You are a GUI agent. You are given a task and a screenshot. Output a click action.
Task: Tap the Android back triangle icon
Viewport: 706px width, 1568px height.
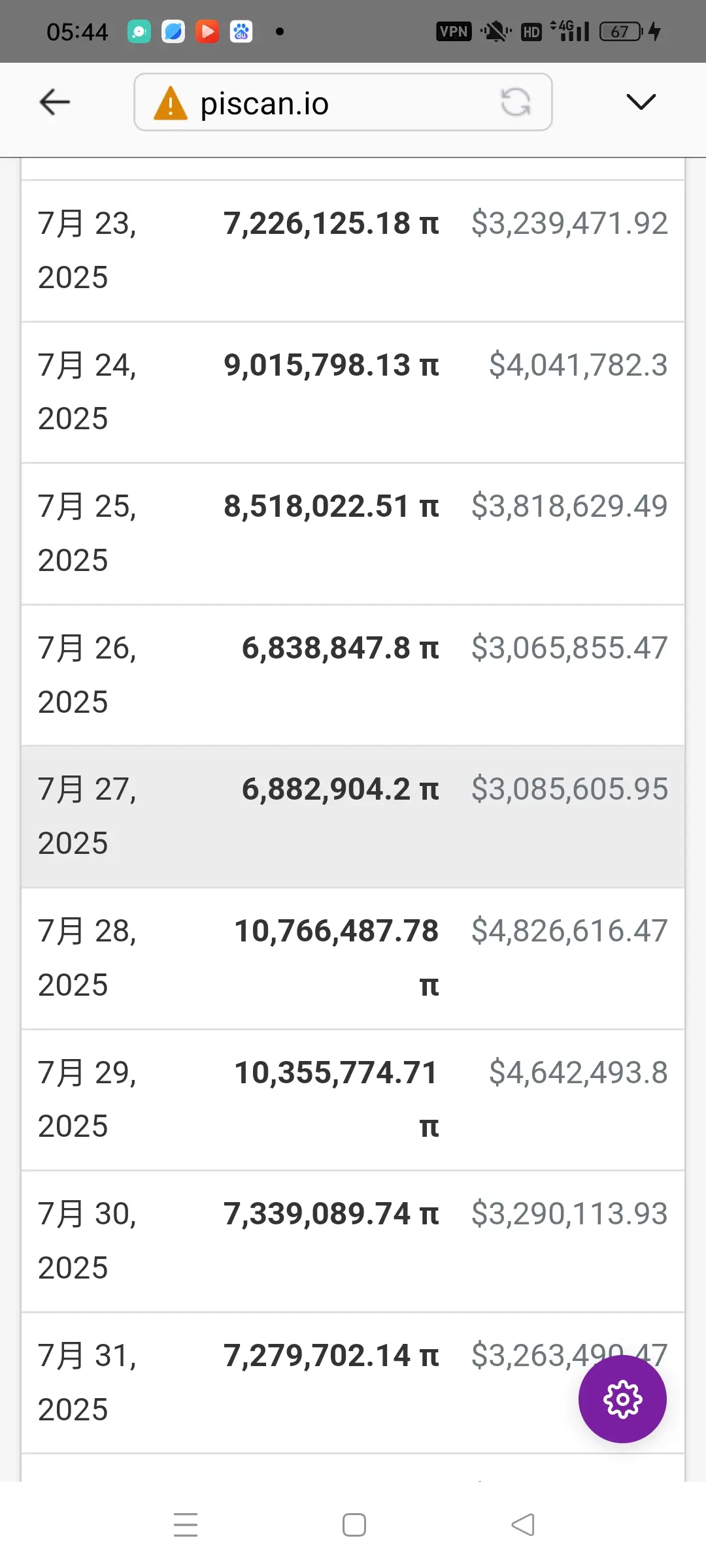pyautogui.click(x=523, y=1525)
